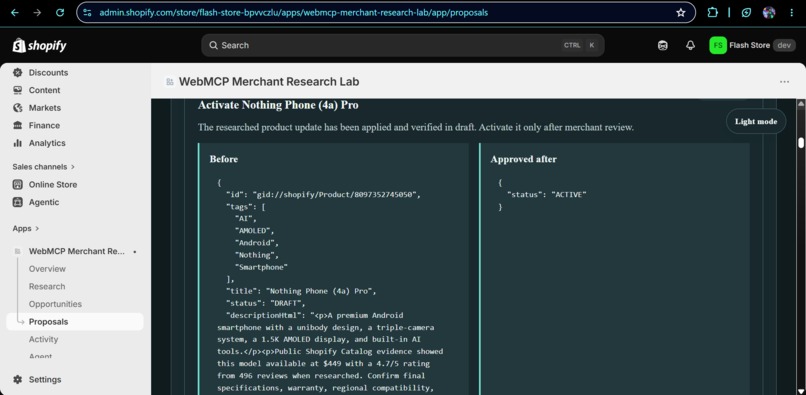Open WebMCP Merchant Research app link
The height and width of the screenshot is (395, 806).
pyautogui.click(x=77, y=251)
